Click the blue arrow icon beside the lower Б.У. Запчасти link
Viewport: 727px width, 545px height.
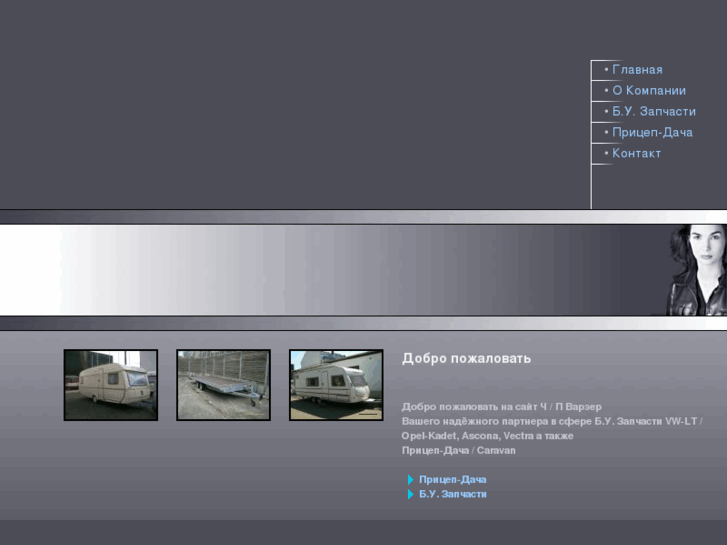(410, 495)
